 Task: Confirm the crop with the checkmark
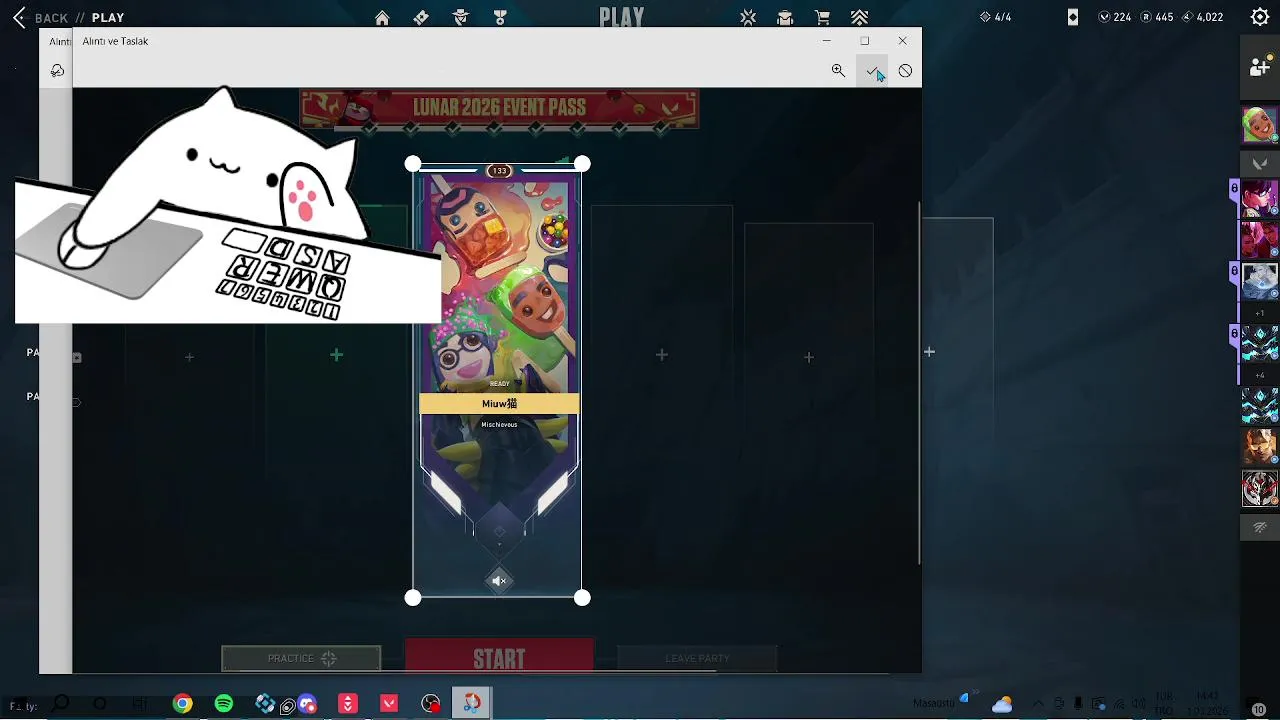(872, 71)
